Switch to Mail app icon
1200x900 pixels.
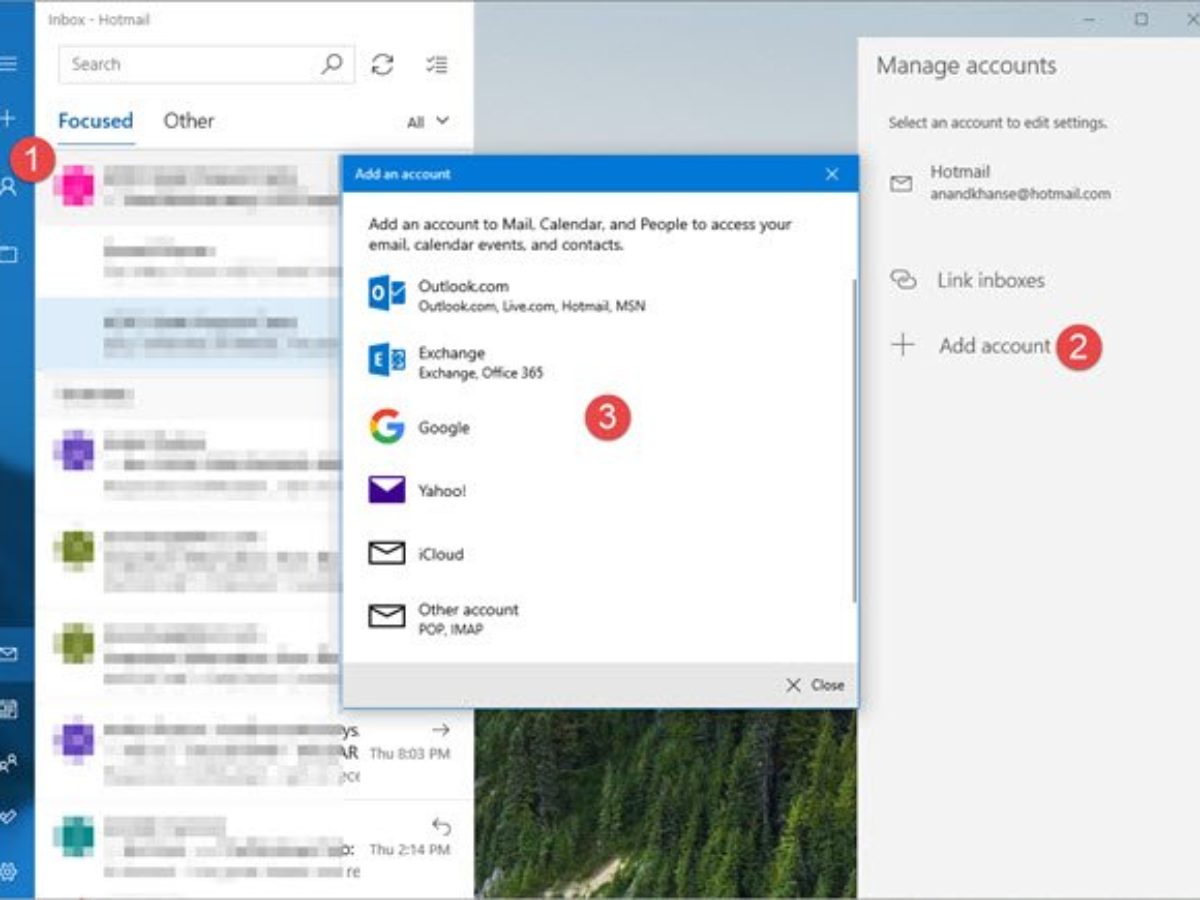[8, 654]
